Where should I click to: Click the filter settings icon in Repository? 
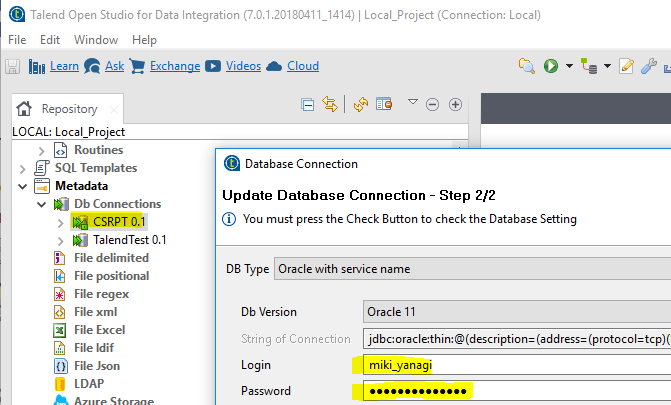pos(384,104)
